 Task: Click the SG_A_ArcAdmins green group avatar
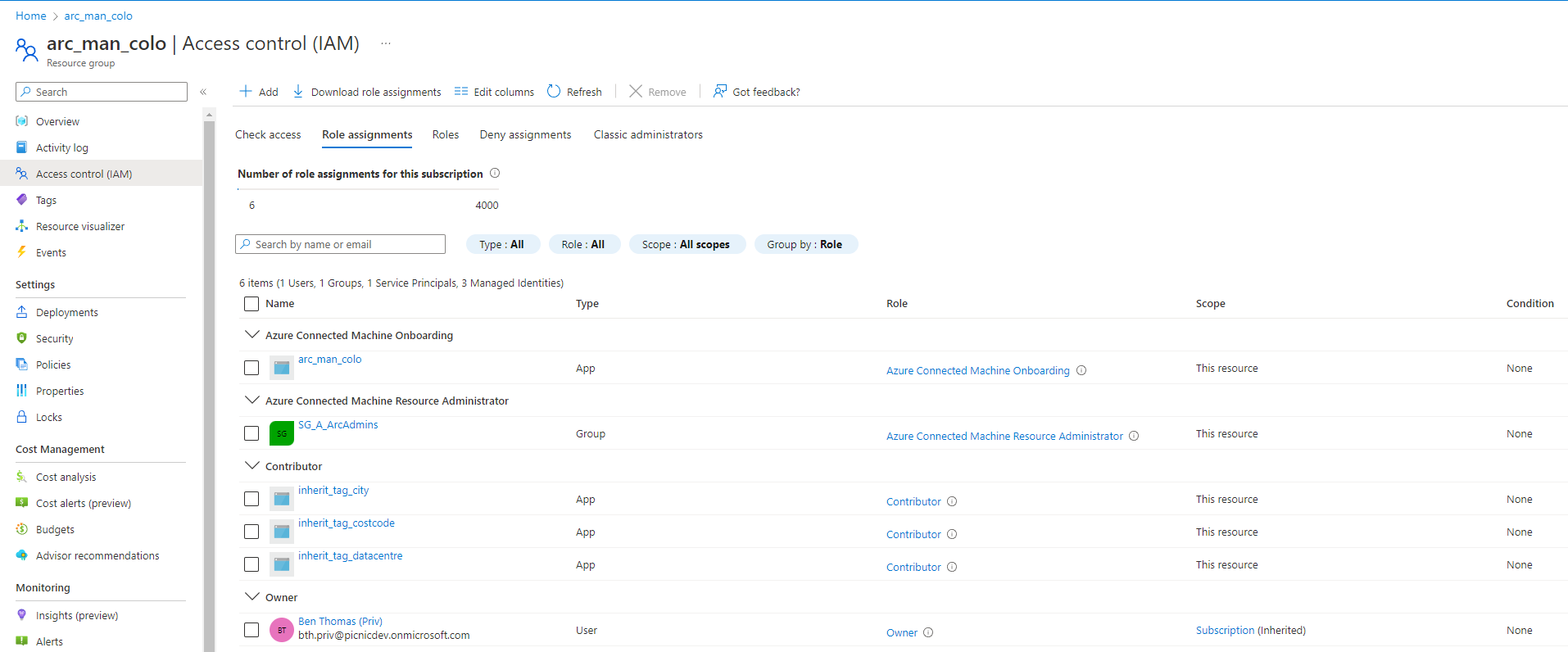[x=282, y=433]
